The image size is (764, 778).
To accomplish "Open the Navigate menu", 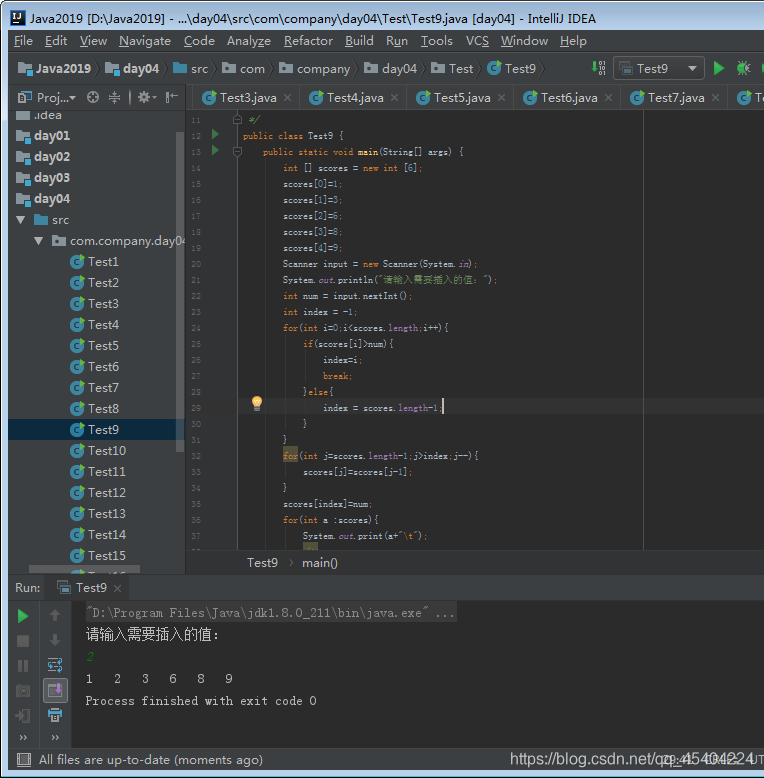I will click(145, 41).
